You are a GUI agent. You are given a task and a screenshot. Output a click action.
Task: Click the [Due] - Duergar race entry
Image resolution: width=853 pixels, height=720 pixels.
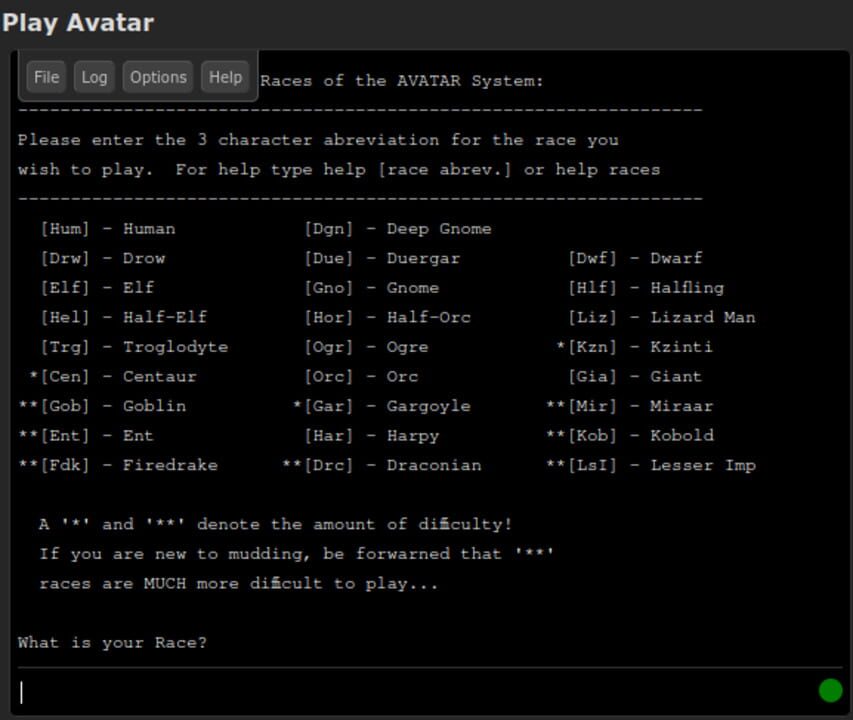382,258
